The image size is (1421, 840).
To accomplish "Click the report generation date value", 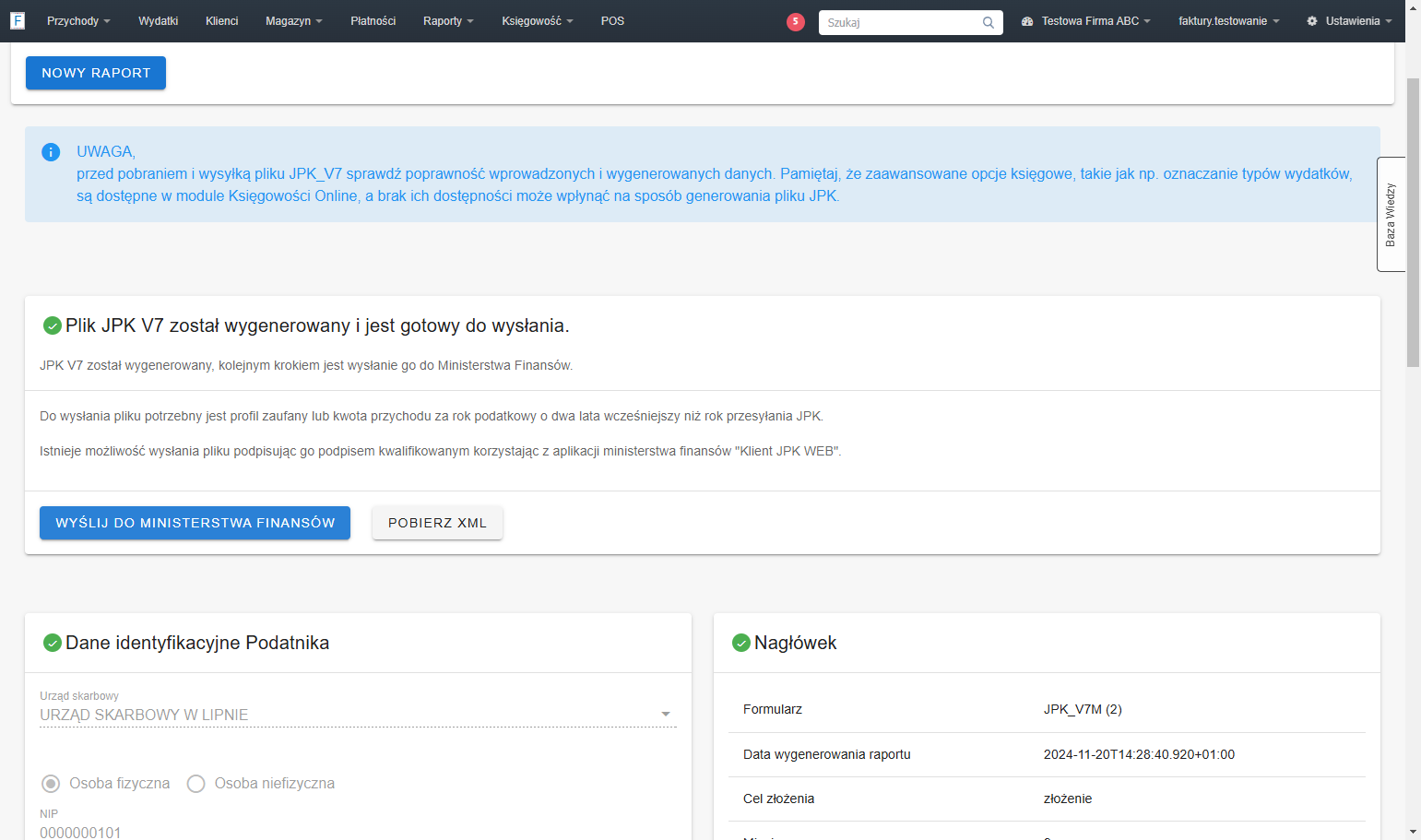I will coord(1139,754).
